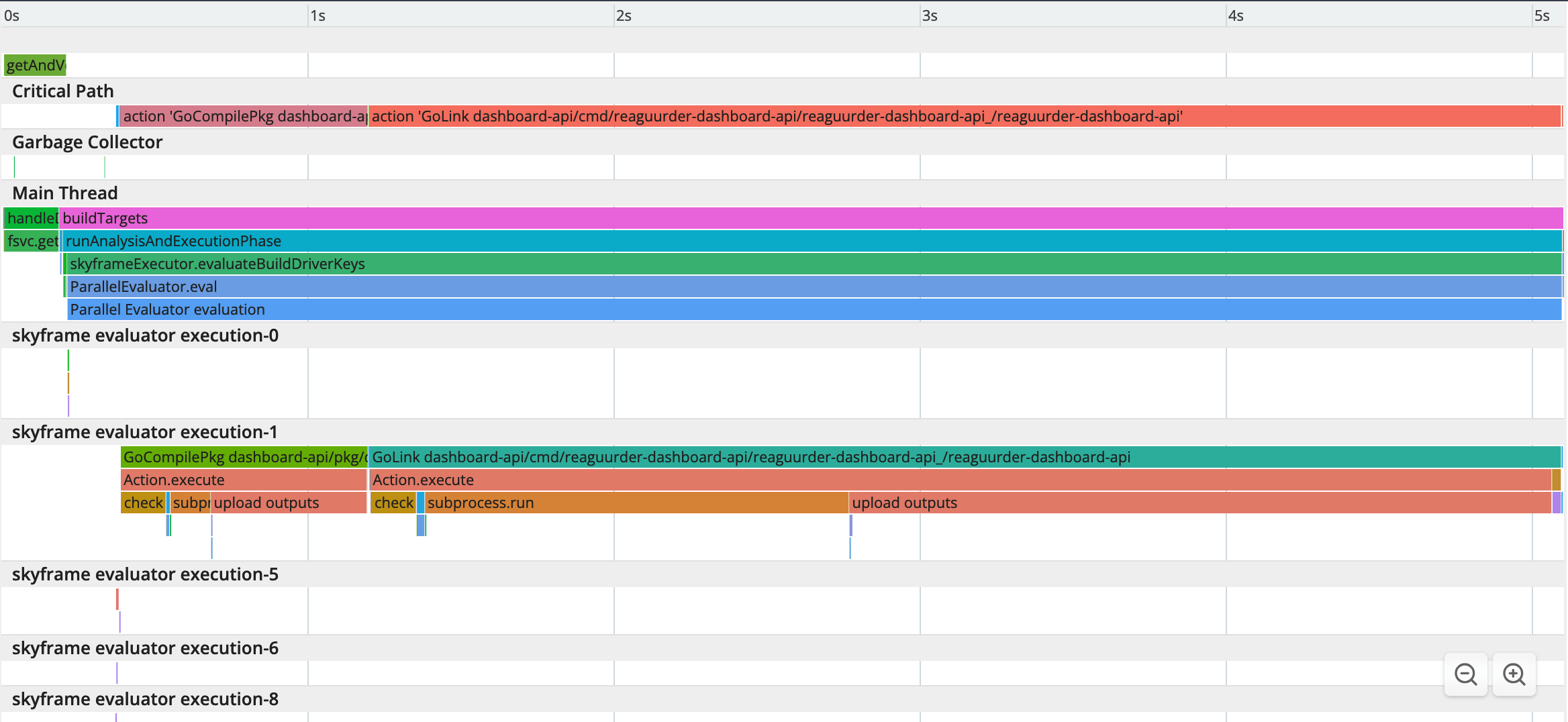
Task: Click the 4s marker on the time ruler
Action: click(x=1236, y=15)
